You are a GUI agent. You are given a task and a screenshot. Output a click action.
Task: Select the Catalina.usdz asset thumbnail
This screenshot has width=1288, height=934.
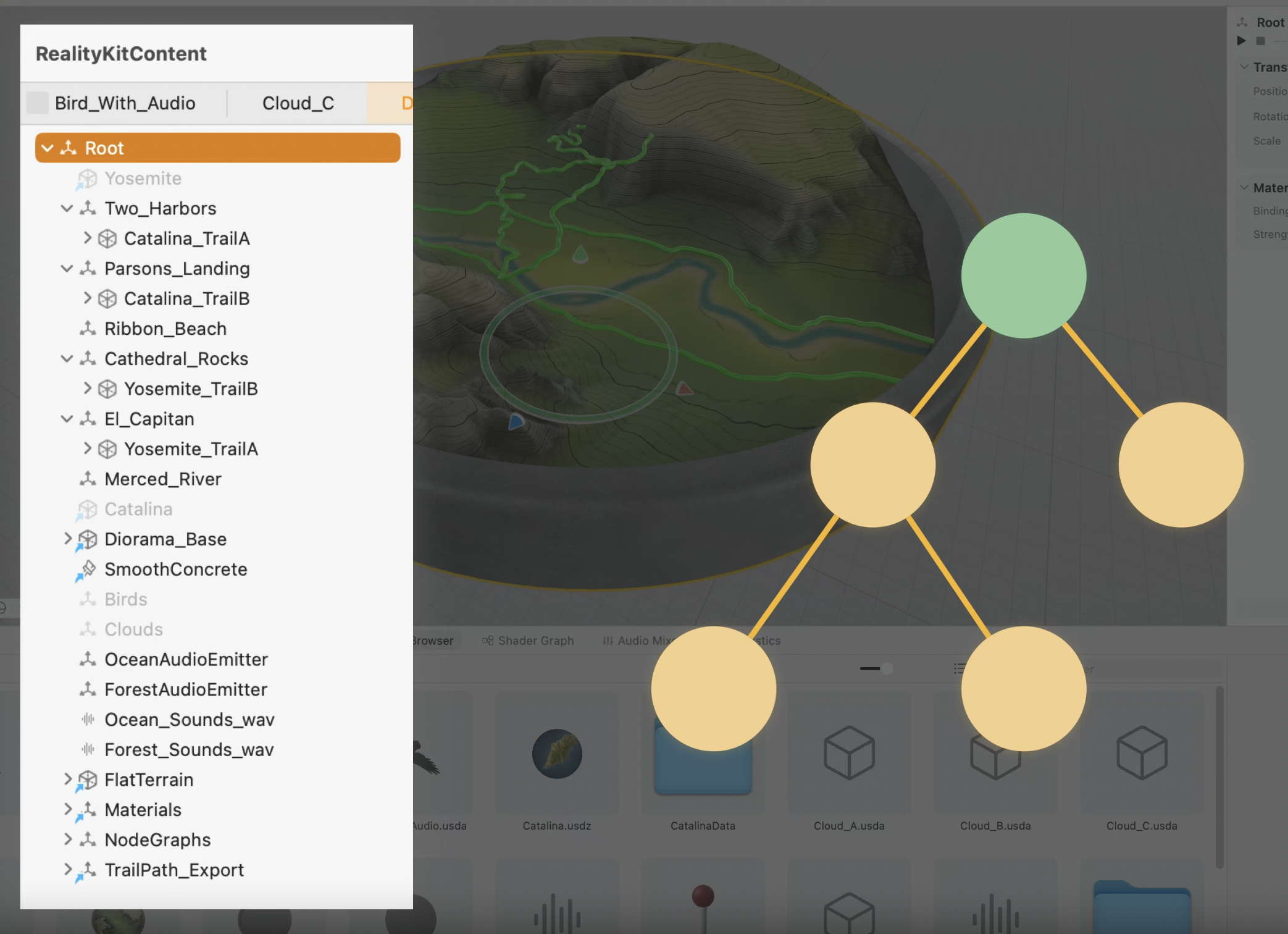point(556,753)
